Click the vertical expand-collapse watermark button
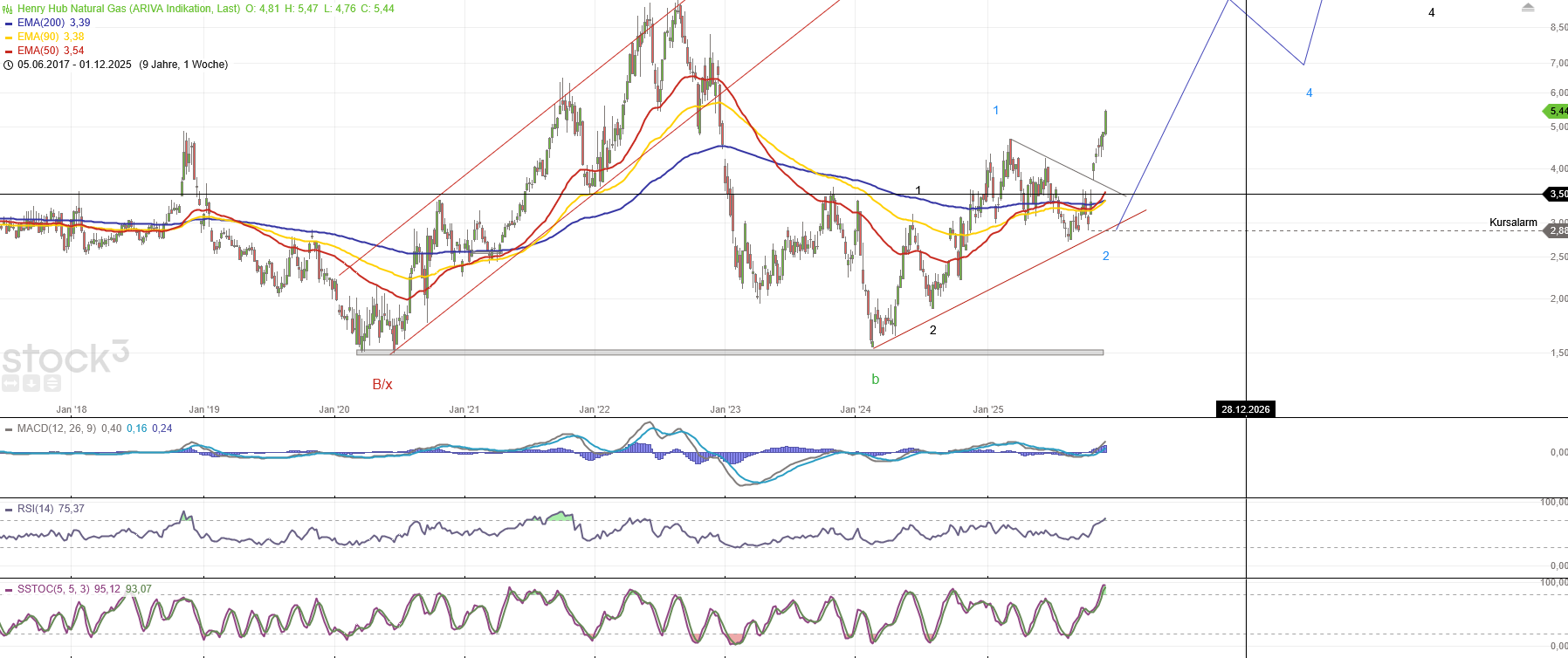This screenshot has height=658, width=1568. [52, 382]
